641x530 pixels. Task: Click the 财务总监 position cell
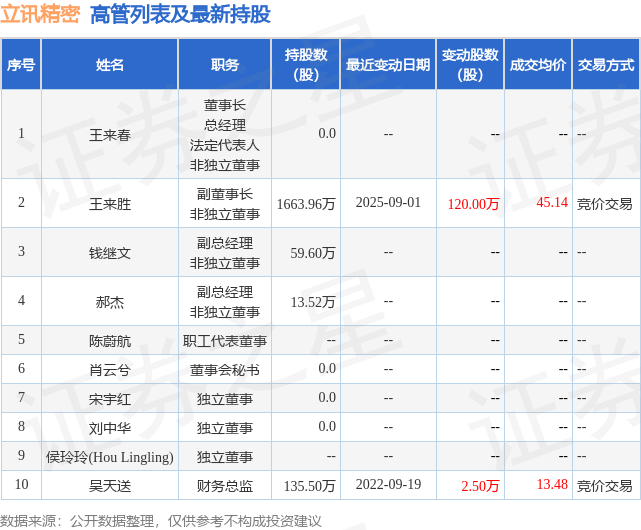224,486
